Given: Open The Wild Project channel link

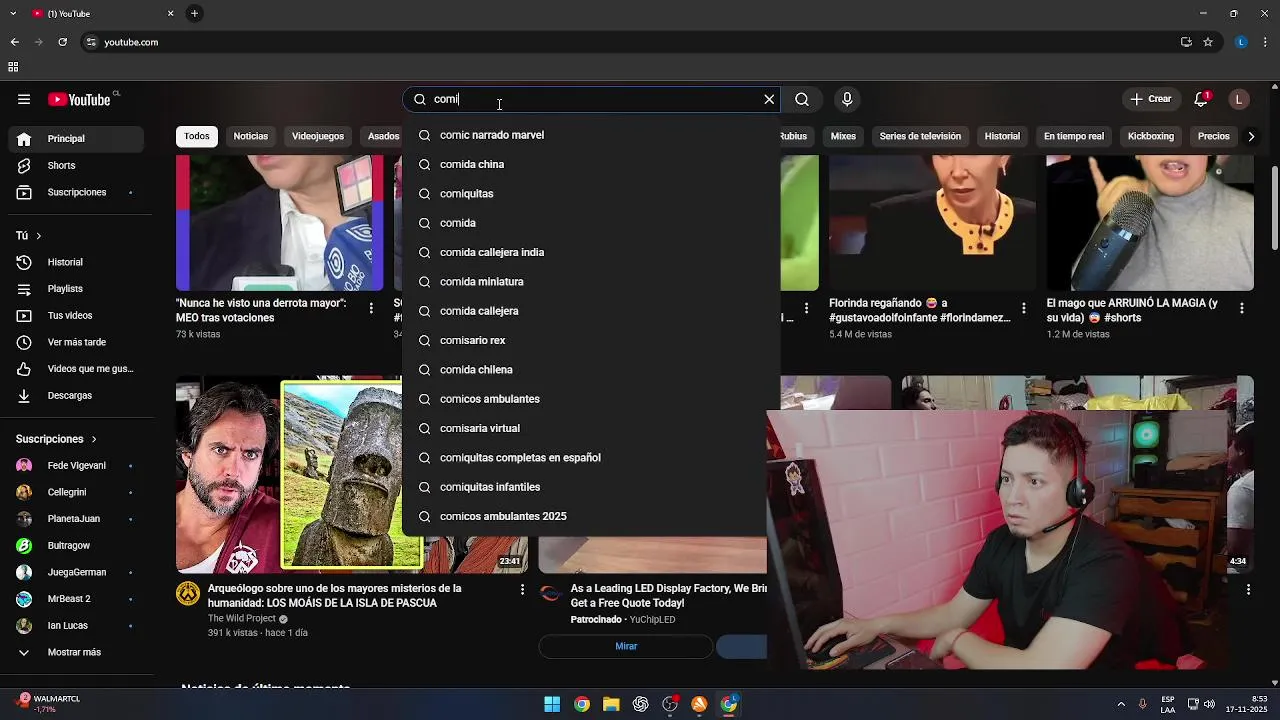Looking at the screenshot, I should [x=242, y=619].
